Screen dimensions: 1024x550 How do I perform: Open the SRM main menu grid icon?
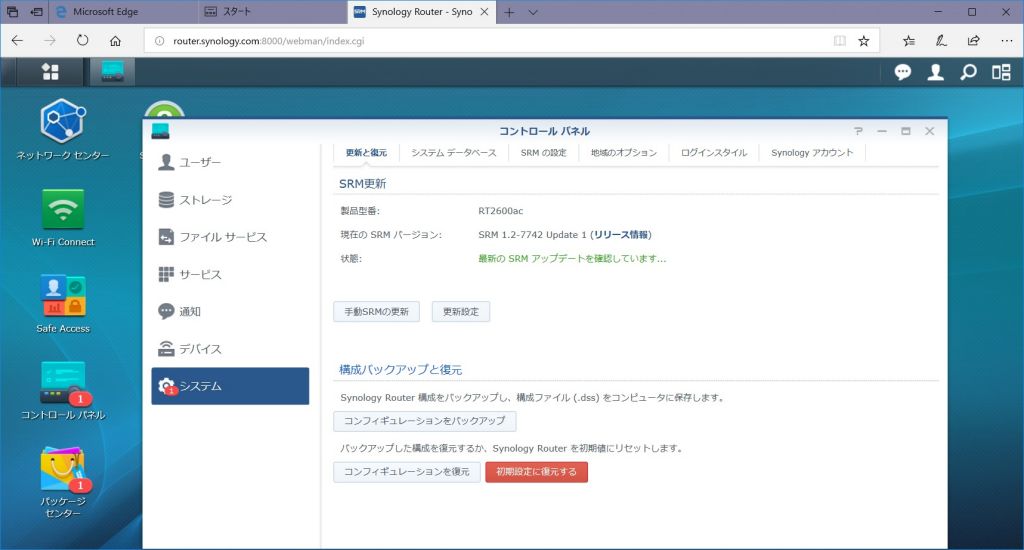click(50, 72)
